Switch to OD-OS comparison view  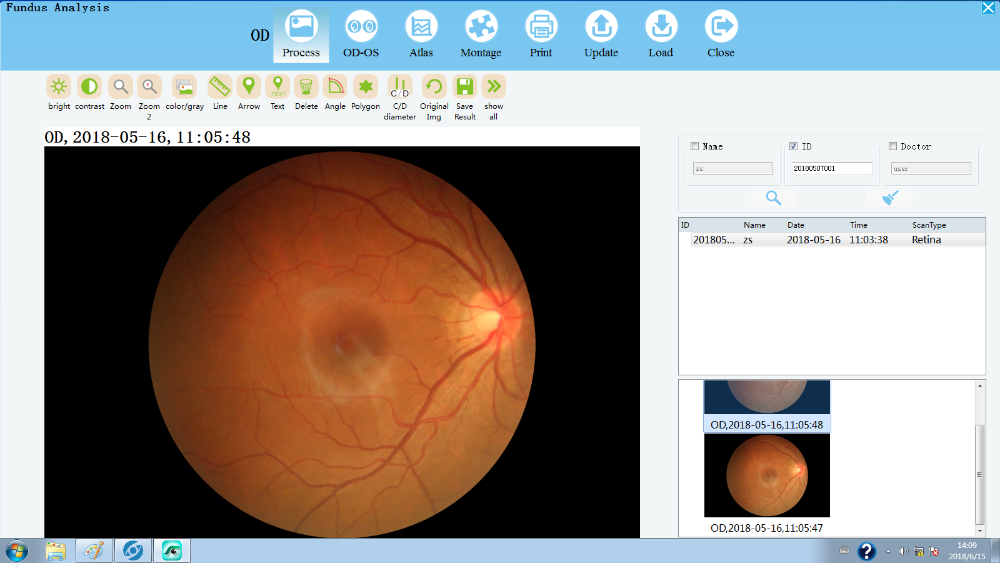[361, 35]
